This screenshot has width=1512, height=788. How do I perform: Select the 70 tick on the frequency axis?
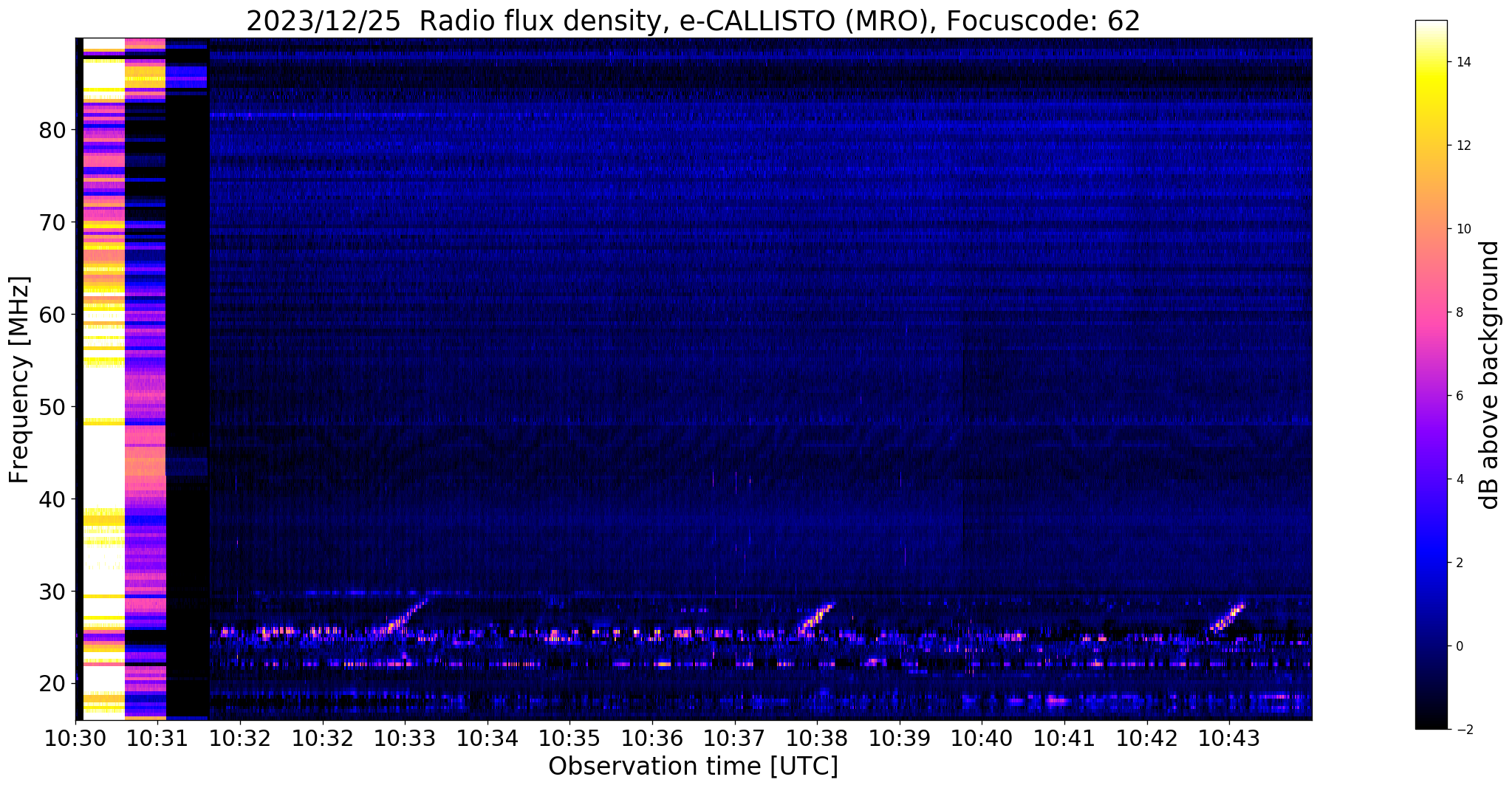[x=52, y=222]
